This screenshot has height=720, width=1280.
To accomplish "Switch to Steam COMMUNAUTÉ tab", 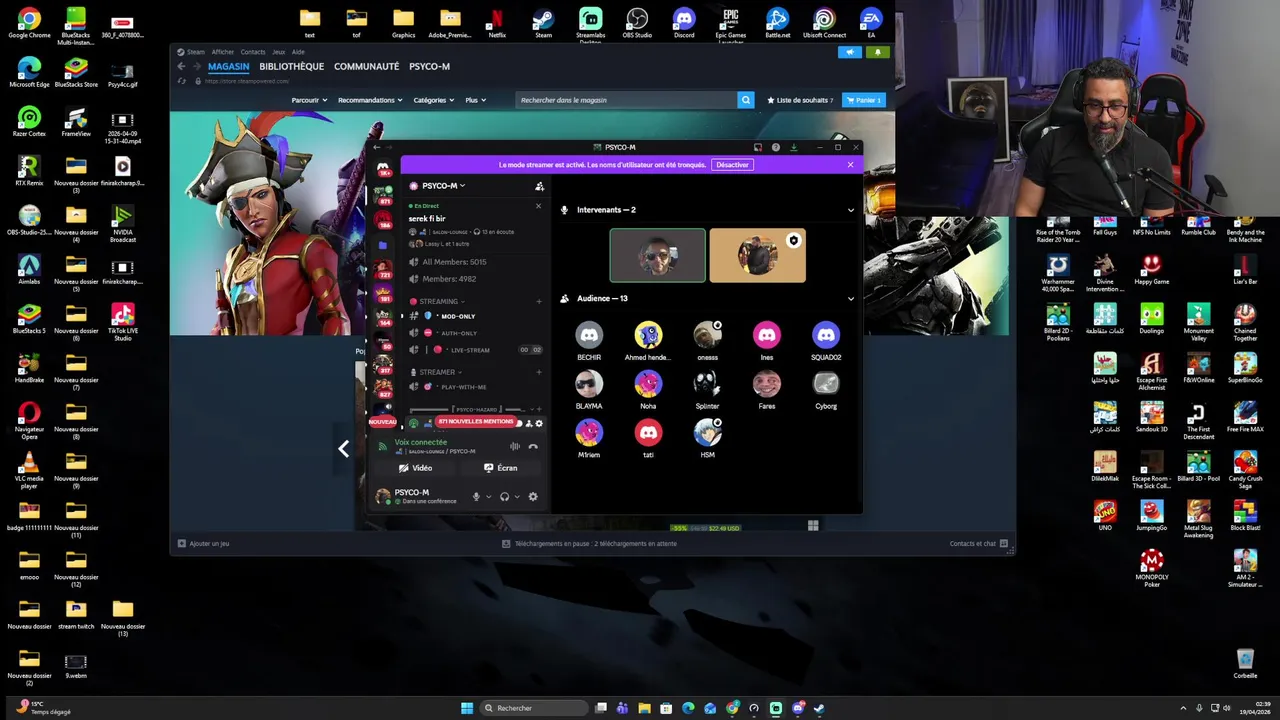I will pyautogui.click(x=366, y=66).
